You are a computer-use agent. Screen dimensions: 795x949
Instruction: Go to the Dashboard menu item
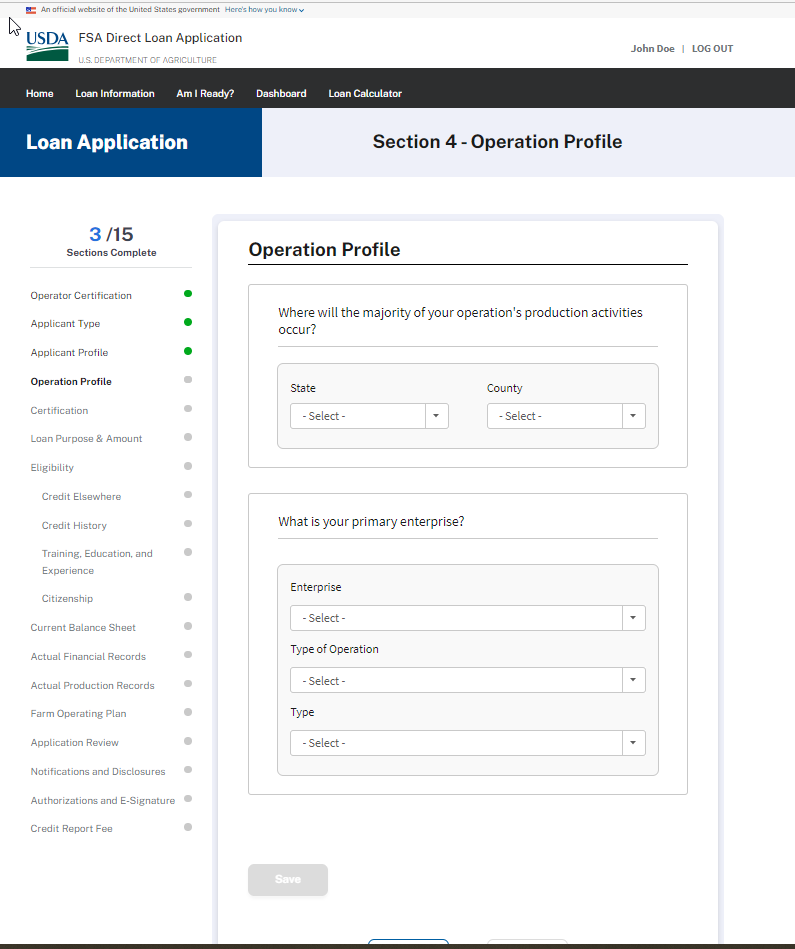pyautogui.click(x=281, y=93)
